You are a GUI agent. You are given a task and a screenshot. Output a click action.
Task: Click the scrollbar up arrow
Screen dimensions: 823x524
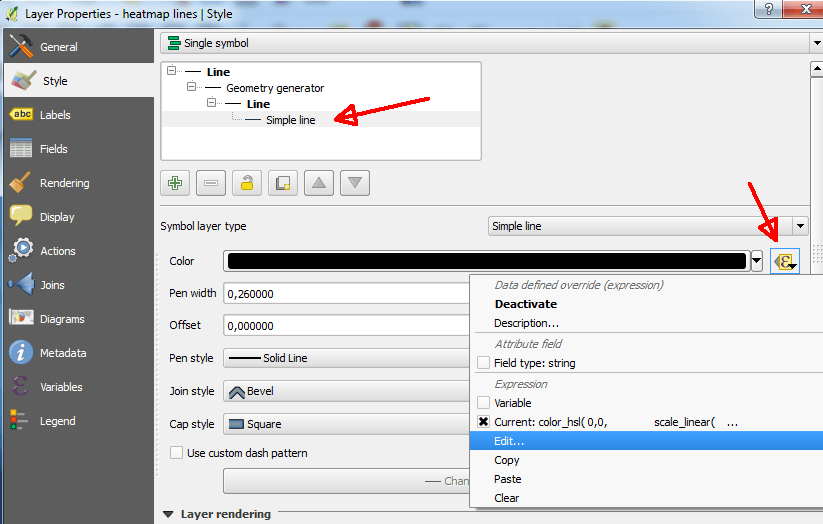click(817, 69)
